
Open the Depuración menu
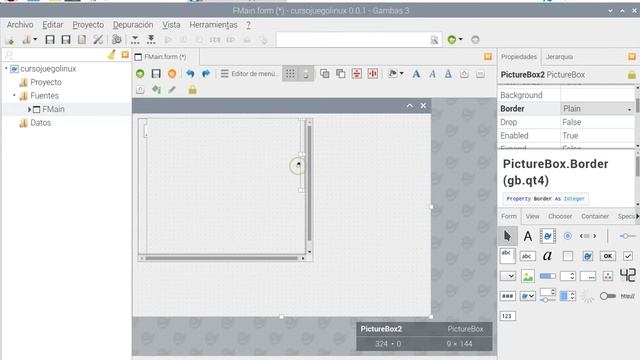pos(133,25)
